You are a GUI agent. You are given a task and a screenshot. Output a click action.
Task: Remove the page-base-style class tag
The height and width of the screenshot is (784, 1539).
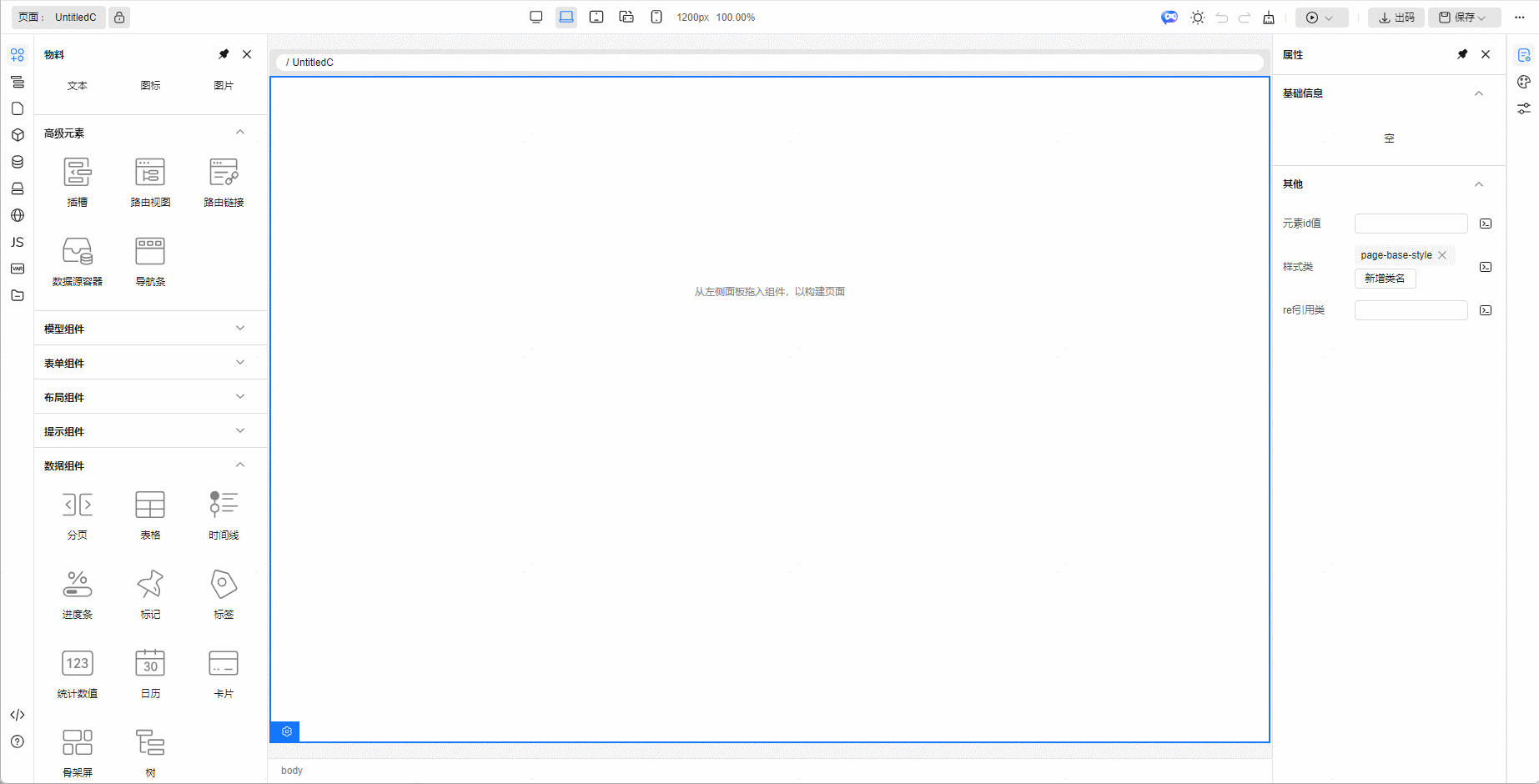pos(1442,255)
